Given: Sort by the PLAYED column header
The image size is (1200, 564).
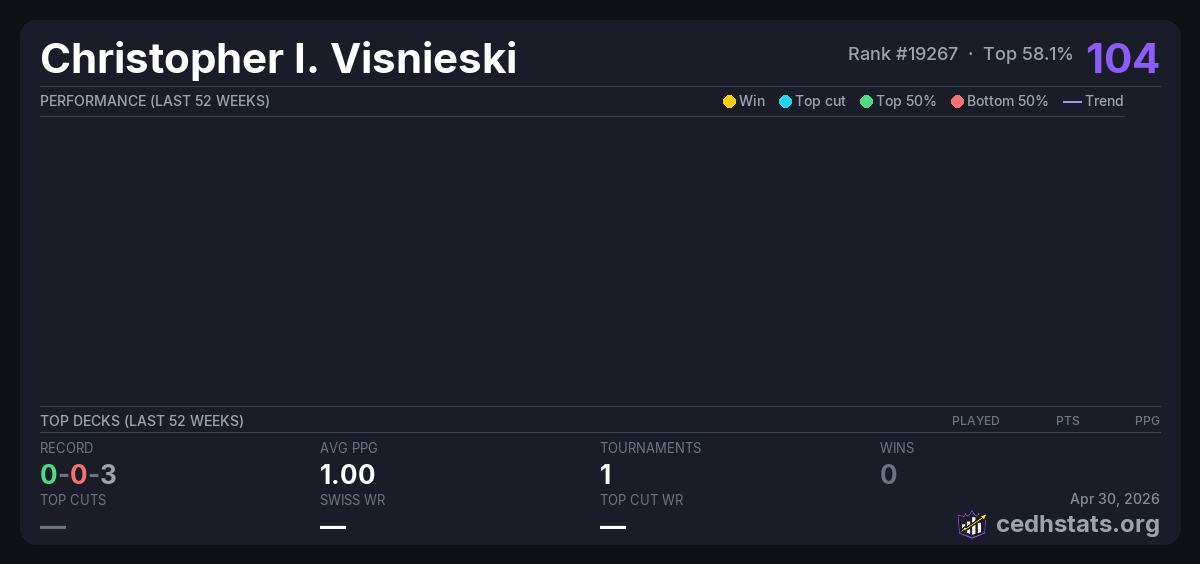Looking at the screenshot, I should [975, 421].
